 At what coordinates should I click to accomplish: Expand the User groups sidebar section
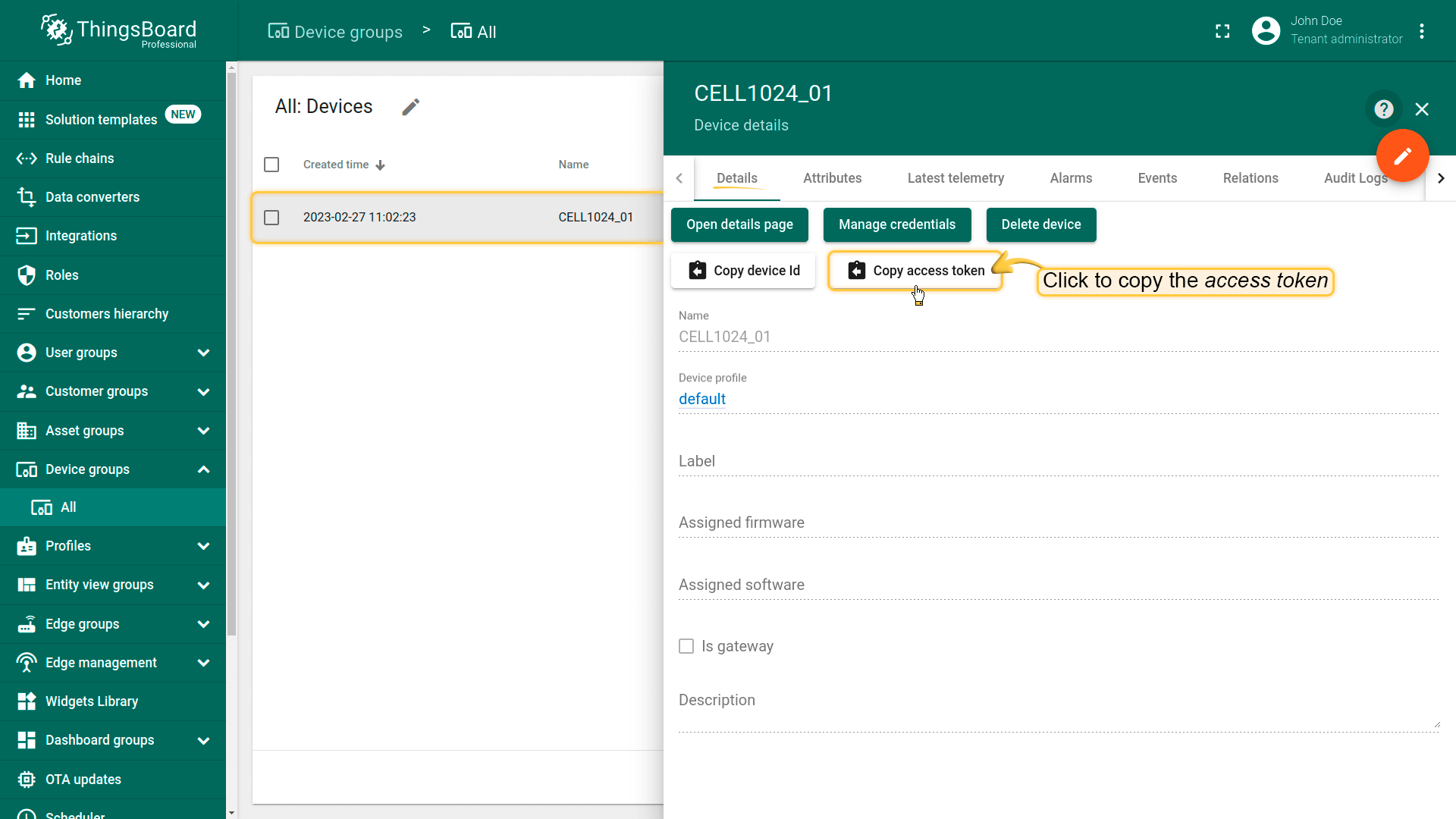pyautogui.click(x=203, y=353)
